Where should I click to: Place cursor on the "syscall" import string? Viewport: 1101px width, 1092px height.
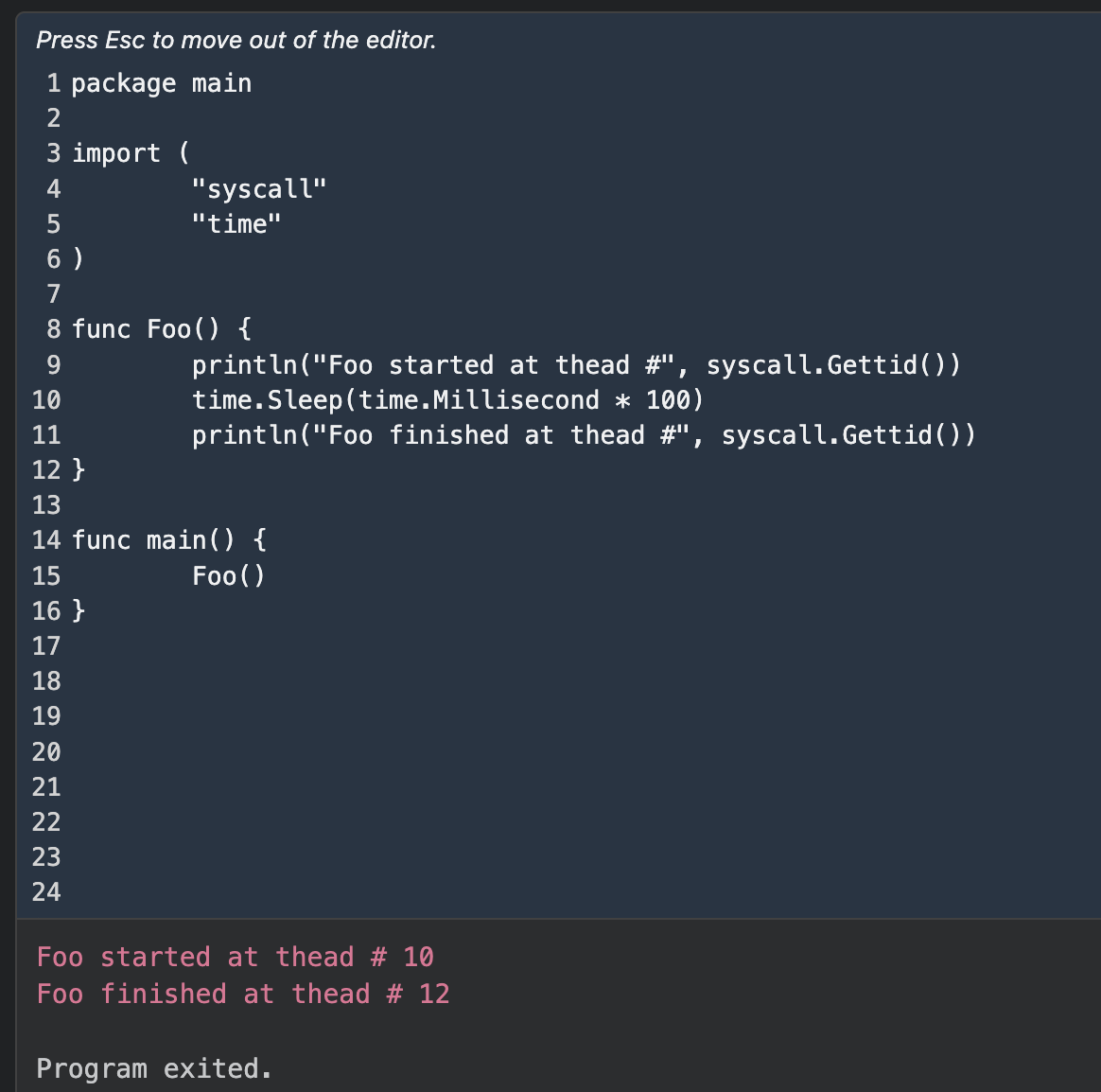258,188
